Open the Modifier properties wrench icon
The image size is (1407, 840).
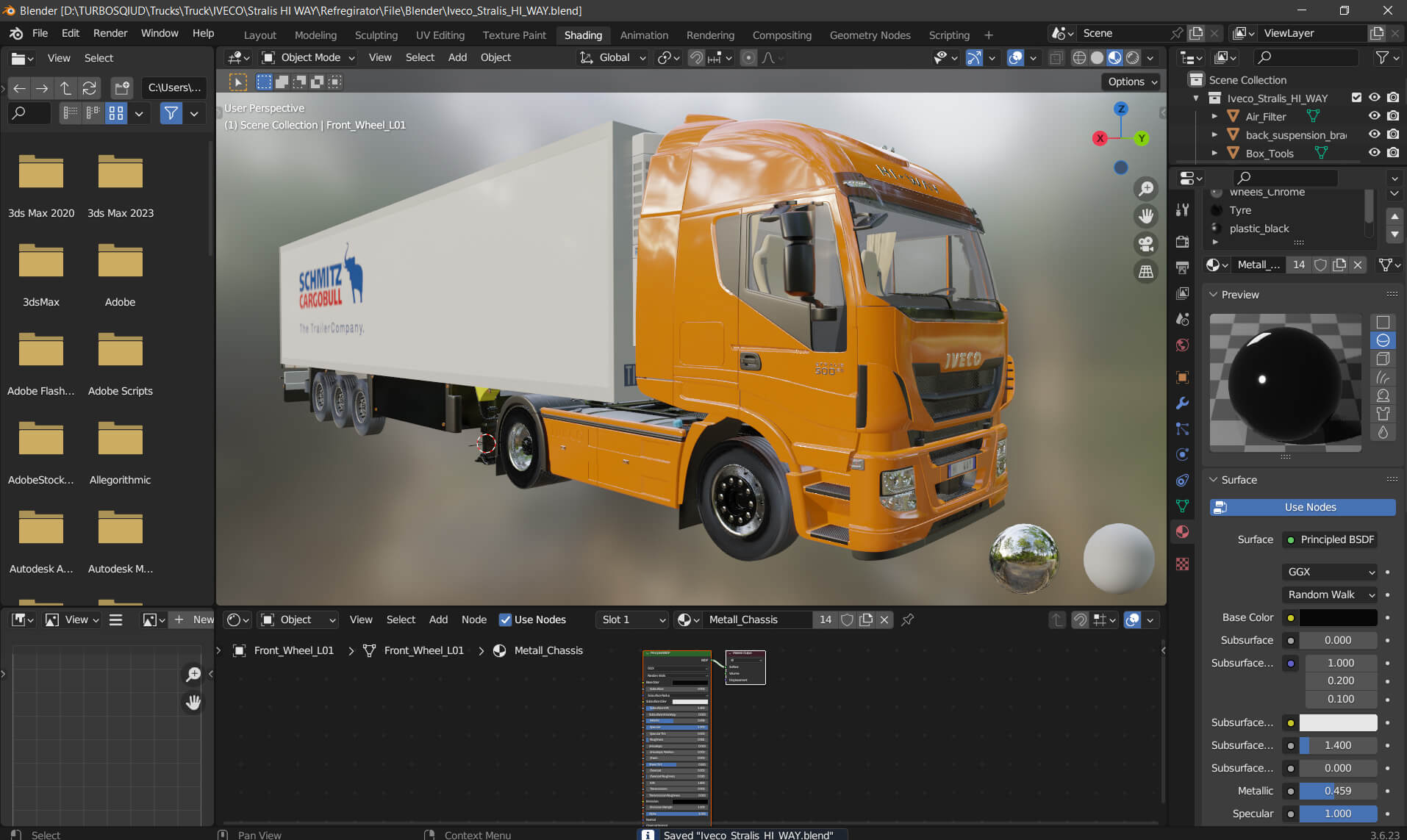pos(1182,403)
